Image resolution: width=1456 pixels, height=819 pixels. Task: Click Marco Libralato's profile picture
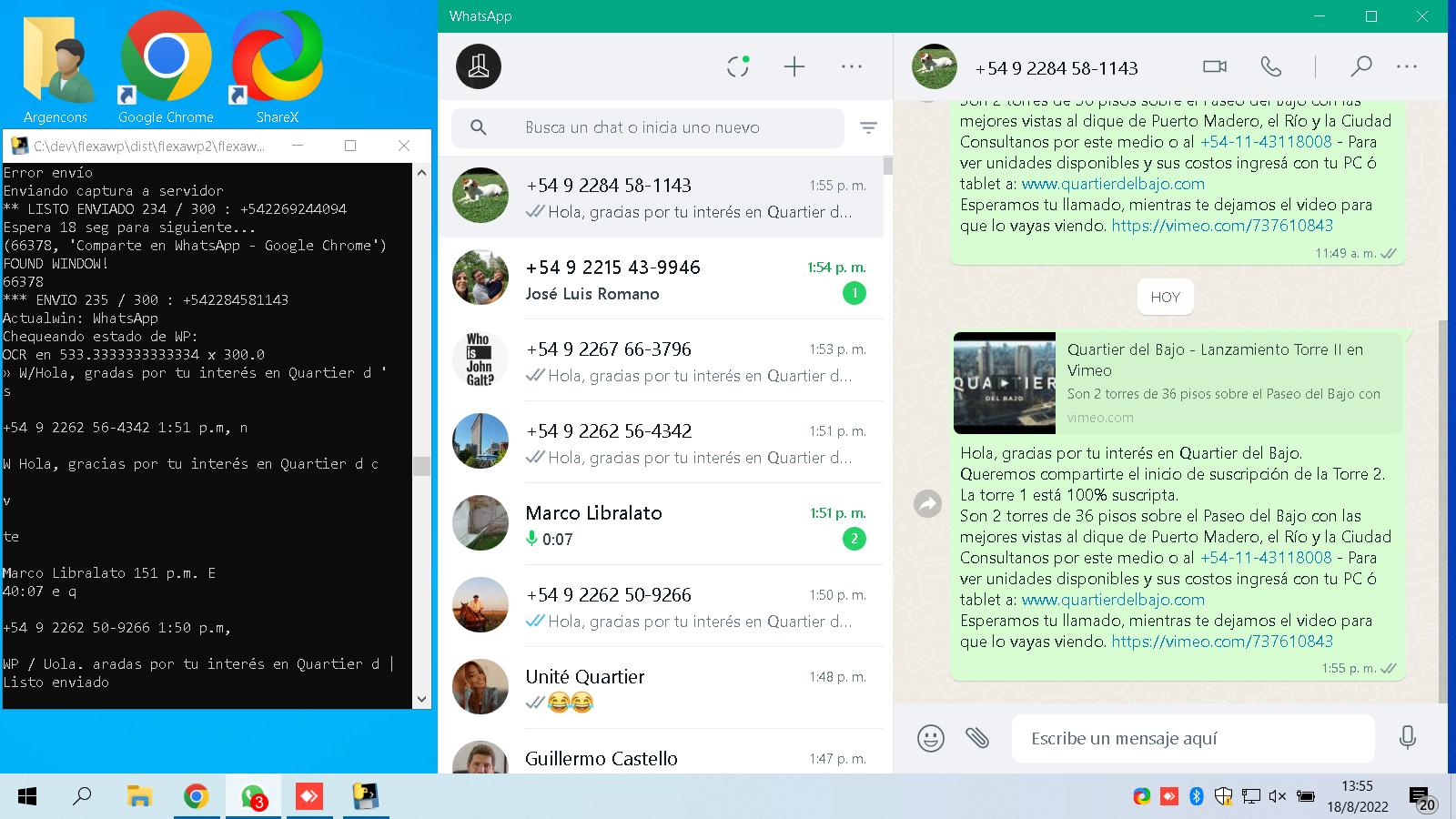[x=480, y=523]
